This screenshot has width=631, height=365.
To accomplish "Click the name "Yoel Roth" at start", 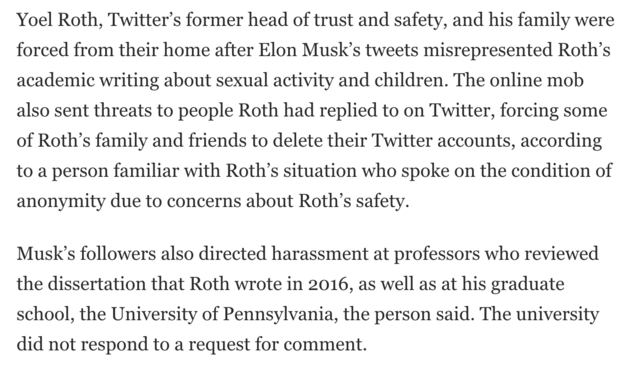I will (58, 20).
